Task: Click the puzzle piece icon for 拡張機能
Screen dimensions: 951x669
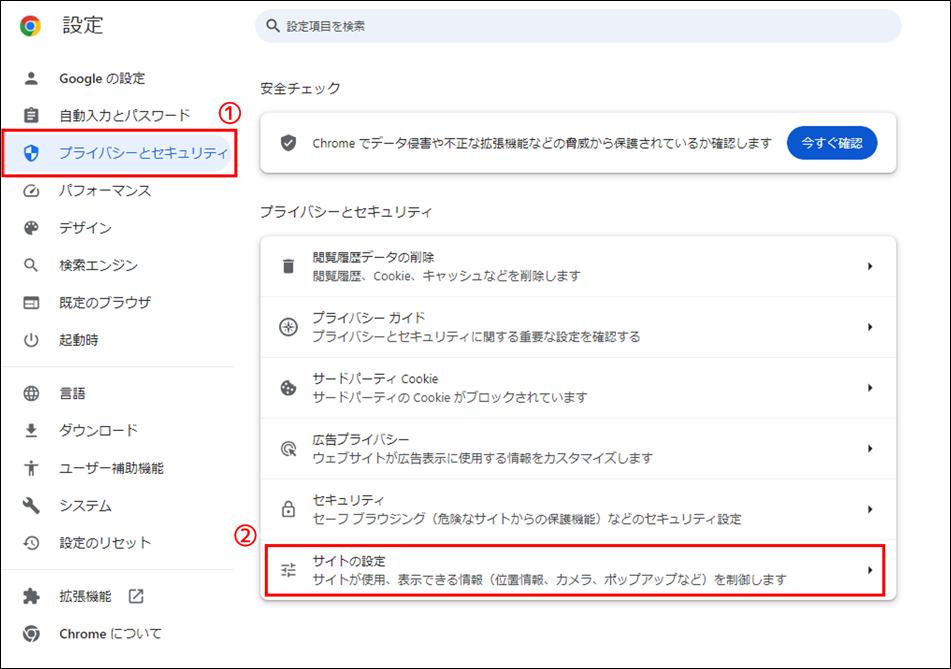Action: click(31, 596)
